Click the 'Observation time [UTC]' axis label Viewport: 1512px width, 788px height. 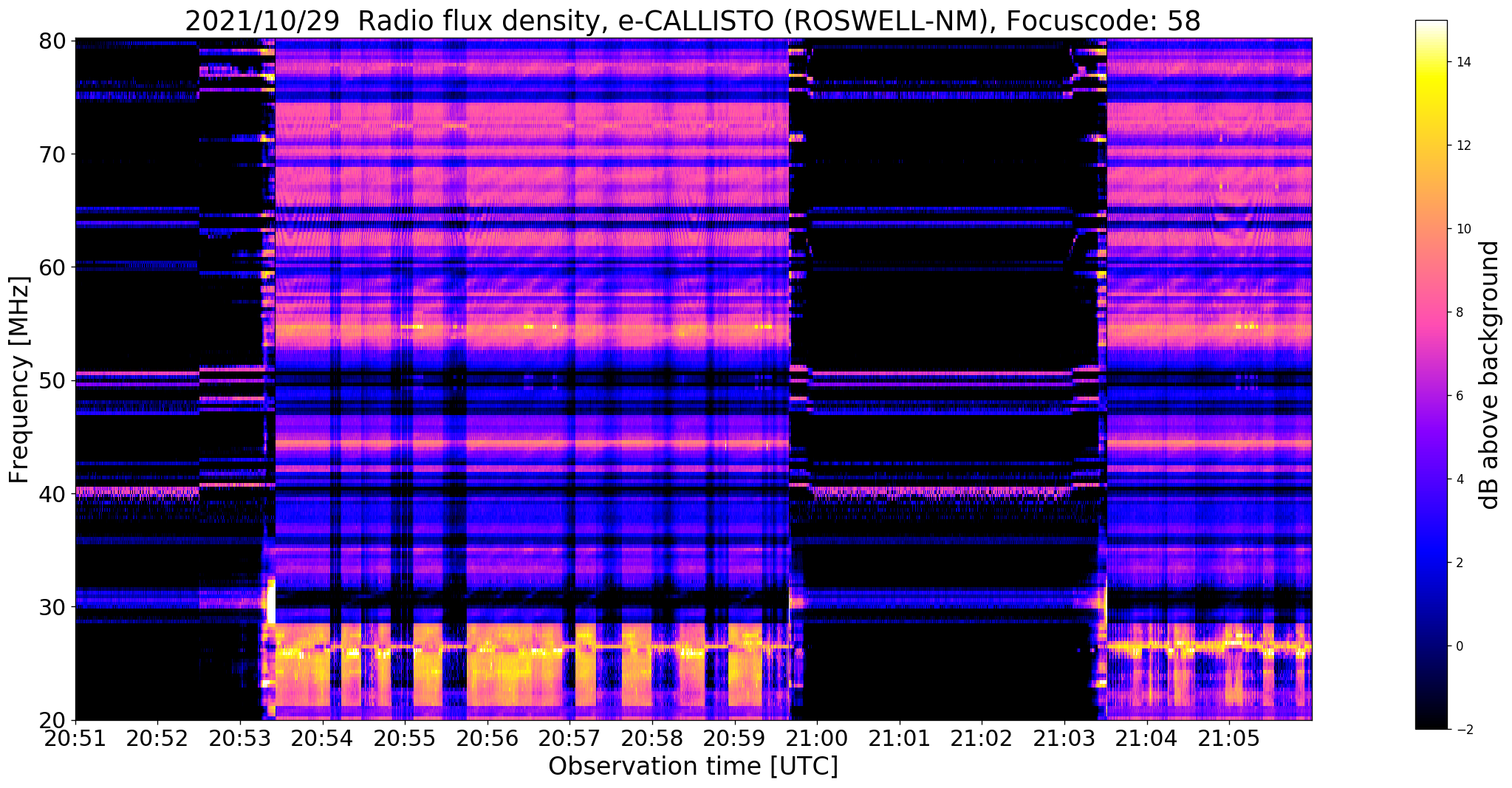tap(693, 767)
